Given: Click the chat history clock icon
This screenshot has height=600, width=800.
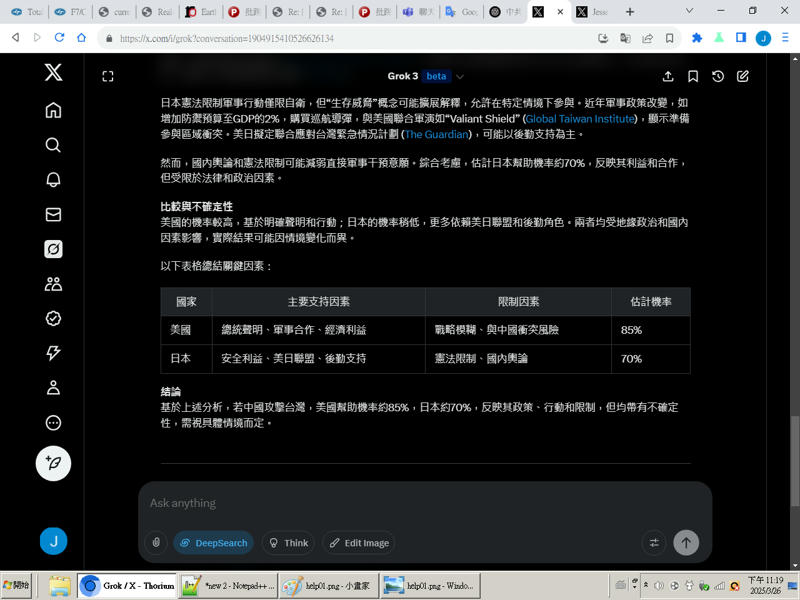Looking at the screenshot, I should (x=718, y=76).
